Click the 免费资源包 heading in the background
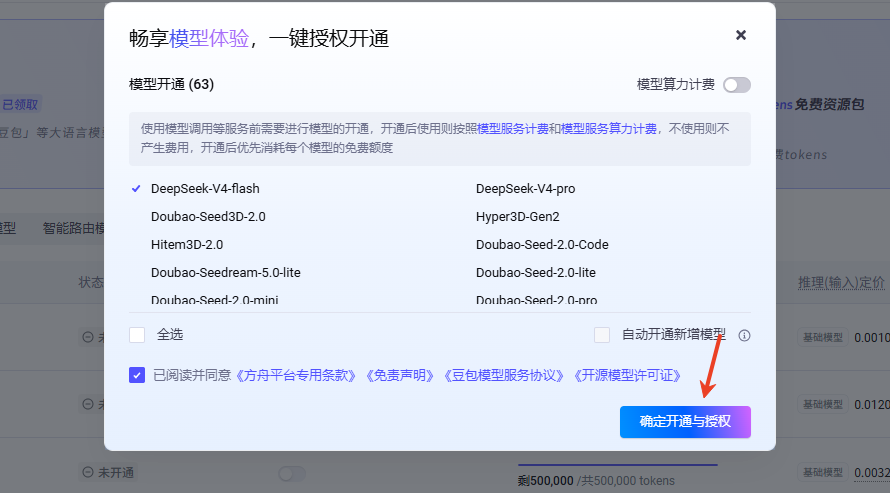The width and height of the screenshot is (890, 493). point(829,104)
